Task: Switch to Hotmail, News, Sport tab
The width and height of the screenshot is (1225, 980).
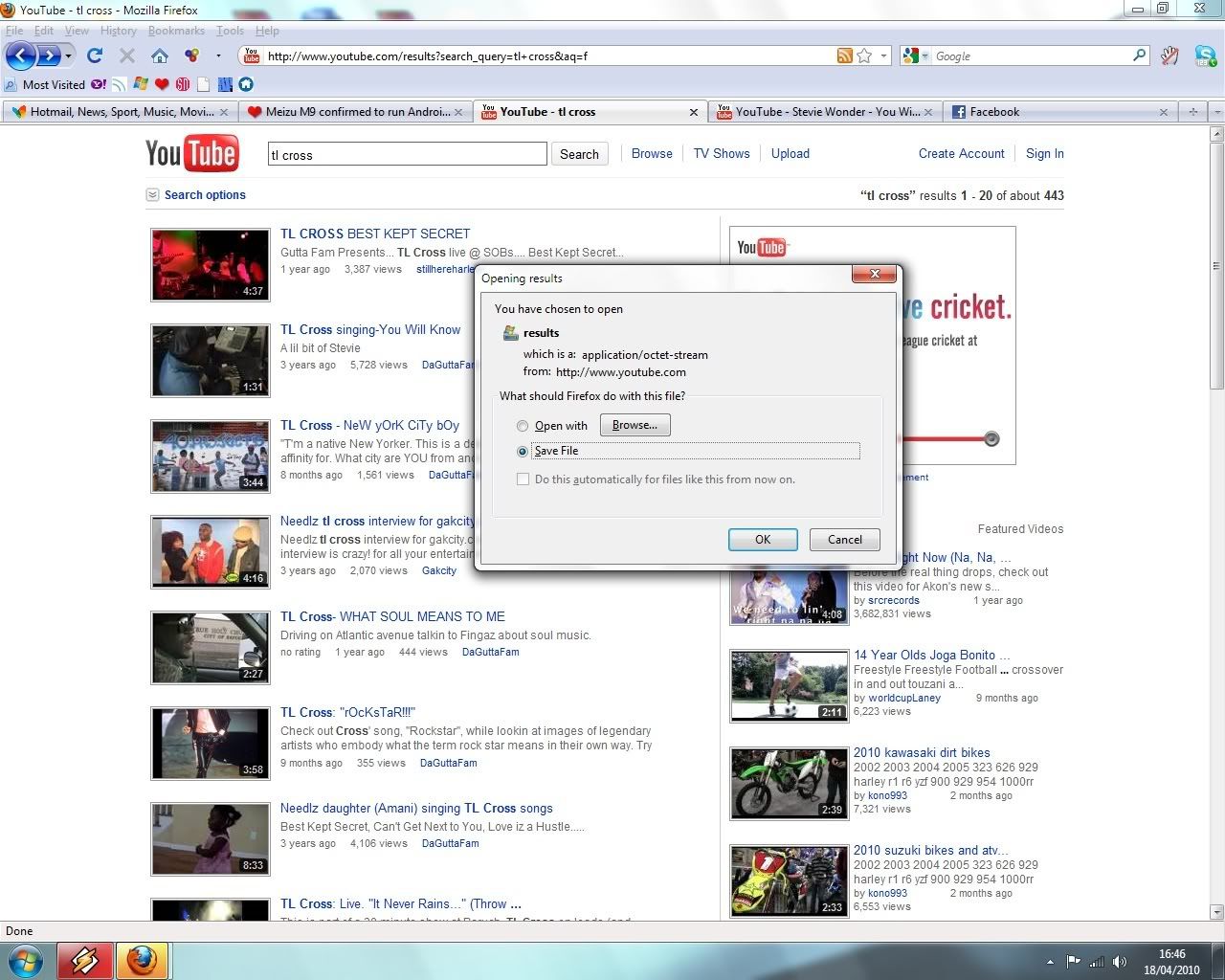Action: tap(120, 112)
